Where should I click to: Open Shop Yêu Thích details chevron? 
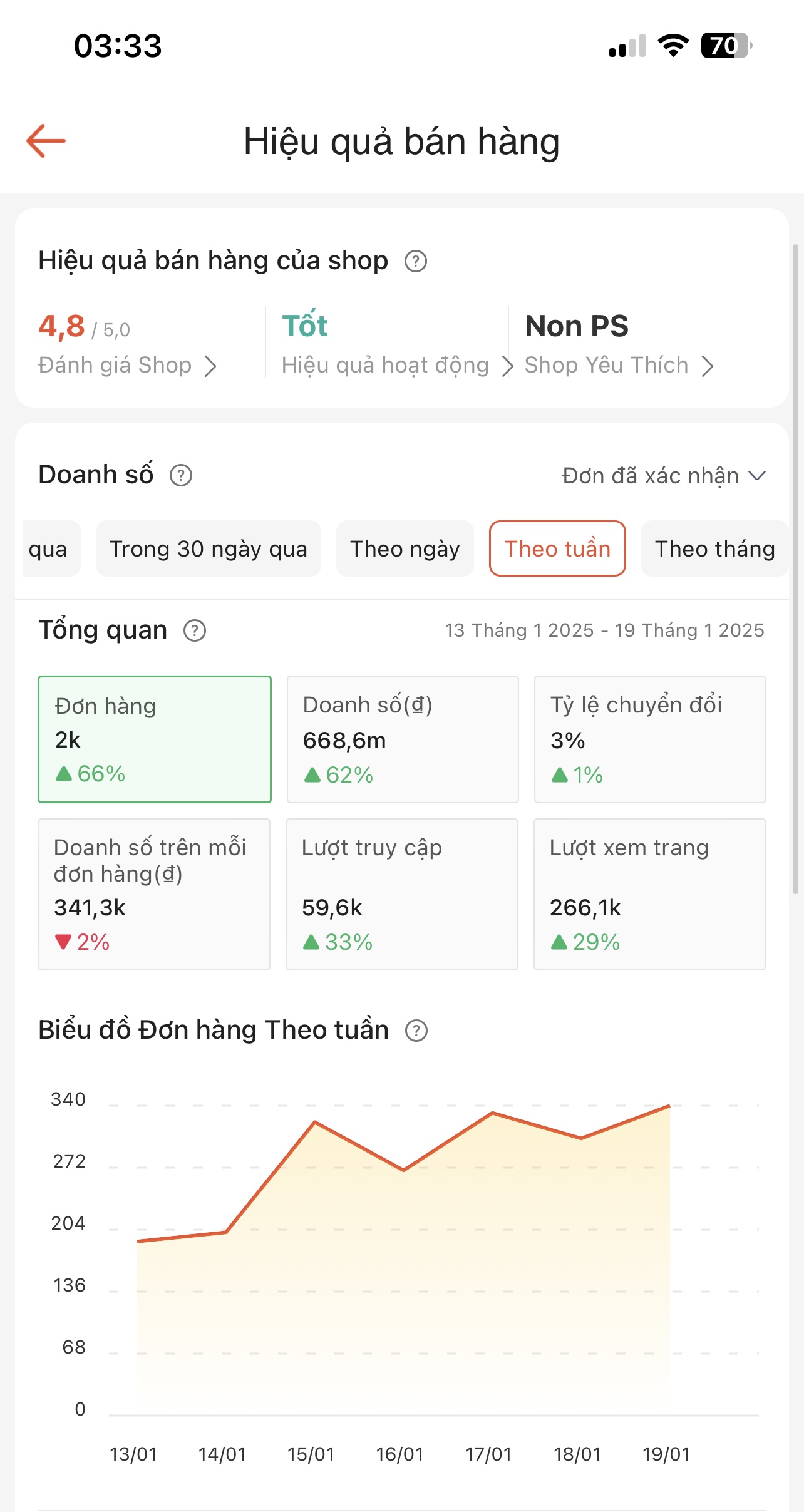[708, 366]
